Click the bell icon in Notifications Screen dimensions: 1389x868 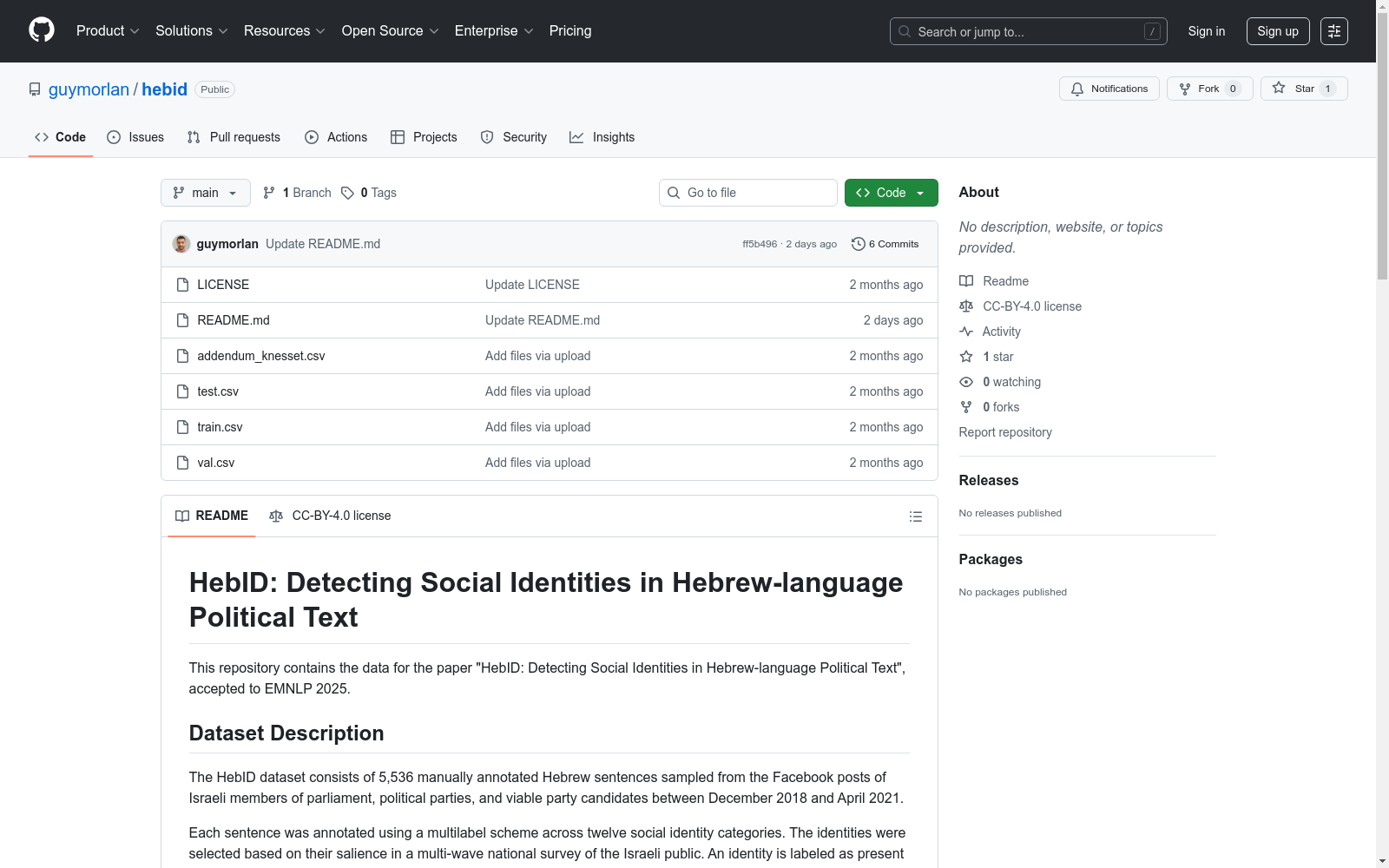click(x=1077, y=89)
